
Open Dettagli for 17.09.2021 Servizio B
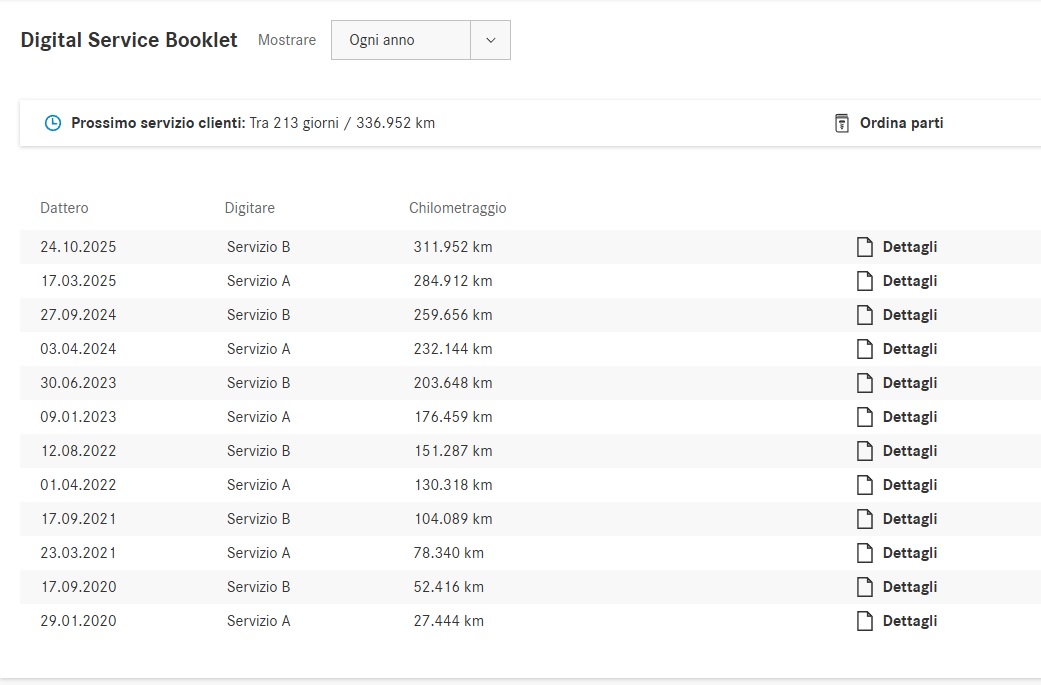tap(909, 519)
